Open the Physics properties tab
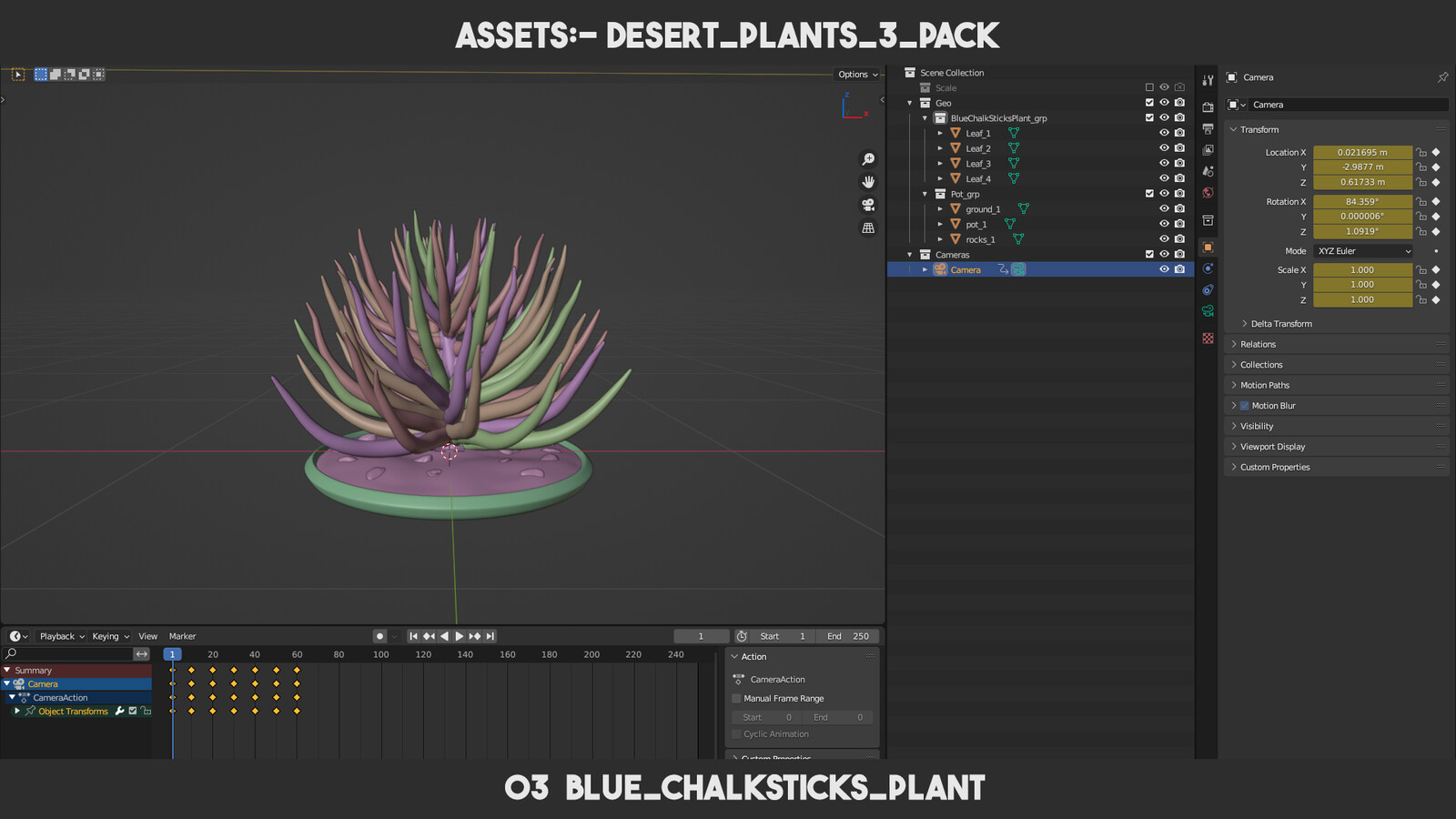This screenshot has height=819, width=1456. click(1208, 268)
